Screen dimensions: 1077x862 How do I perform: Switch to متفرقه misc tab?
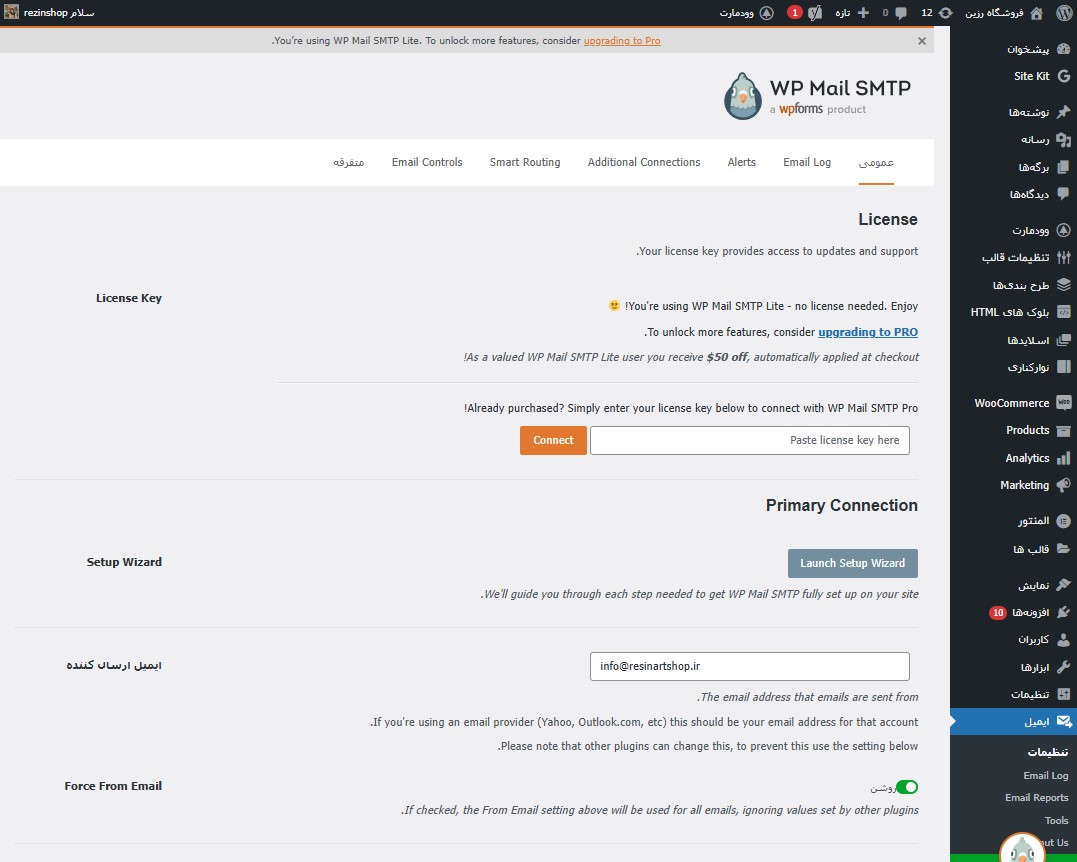[x=348, y=162]
